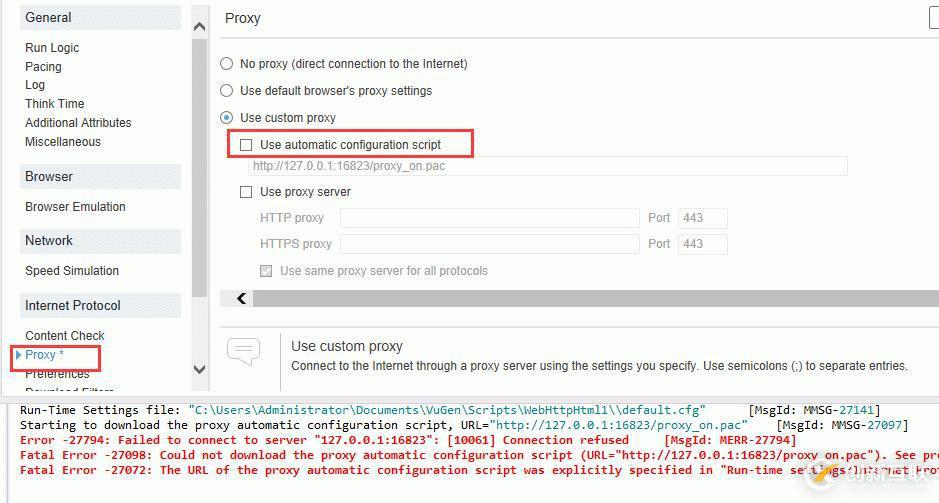Open the Pacing settings page
939x503 pixels.
(x=43, y=67)
